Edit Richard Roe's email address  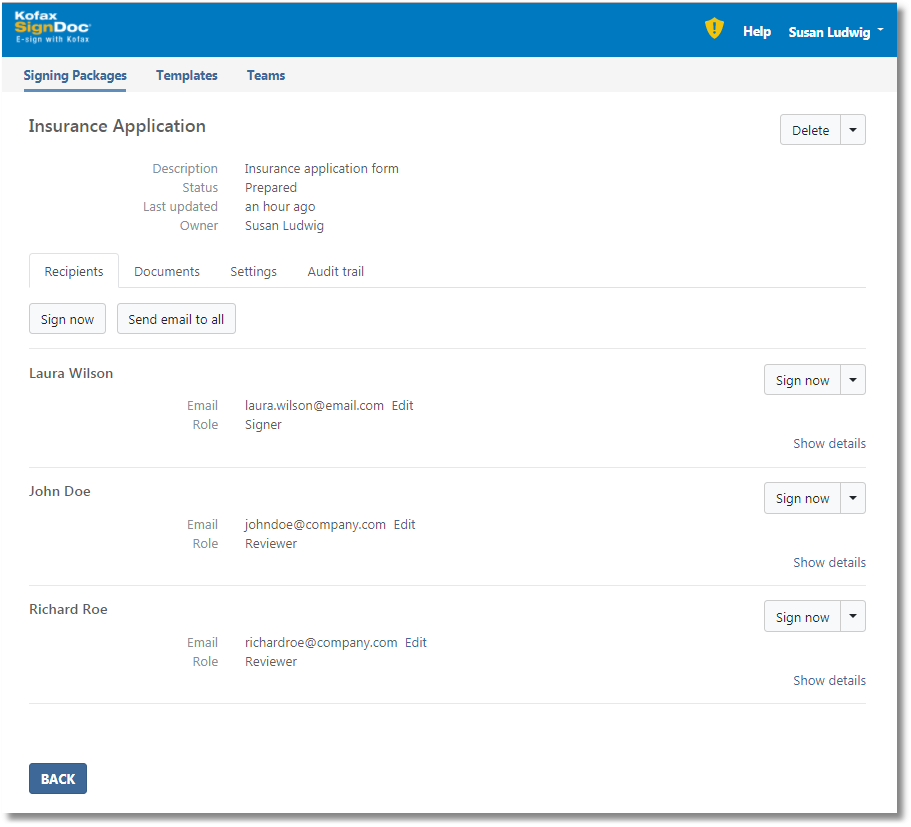[x=416, y=643]
